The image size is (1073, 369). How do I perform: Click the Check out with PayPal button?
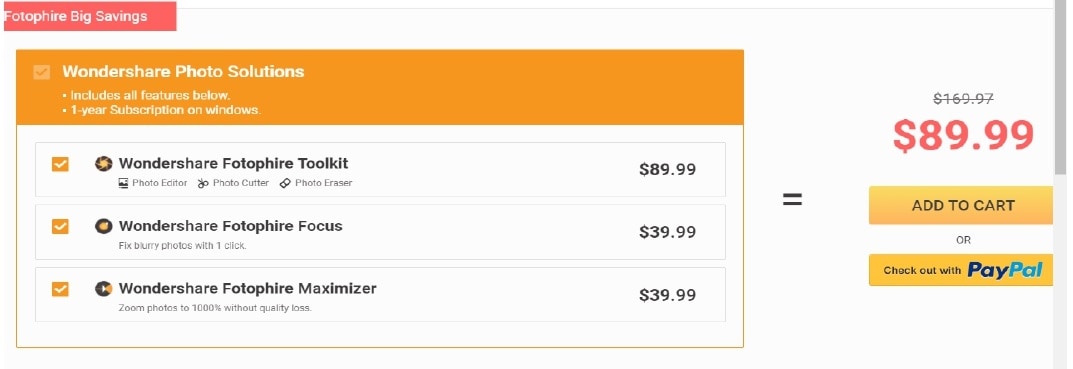tap(961, 270)
